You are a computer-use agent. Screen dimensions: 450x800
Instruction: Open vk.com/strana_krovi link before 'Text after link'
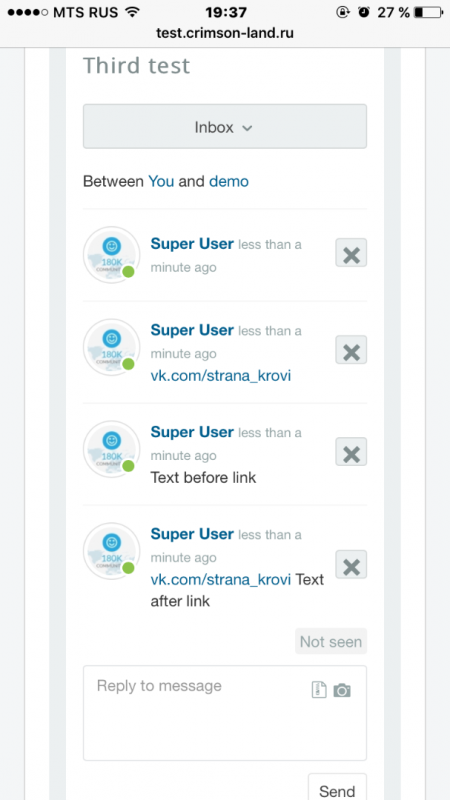tap(221, 580)
